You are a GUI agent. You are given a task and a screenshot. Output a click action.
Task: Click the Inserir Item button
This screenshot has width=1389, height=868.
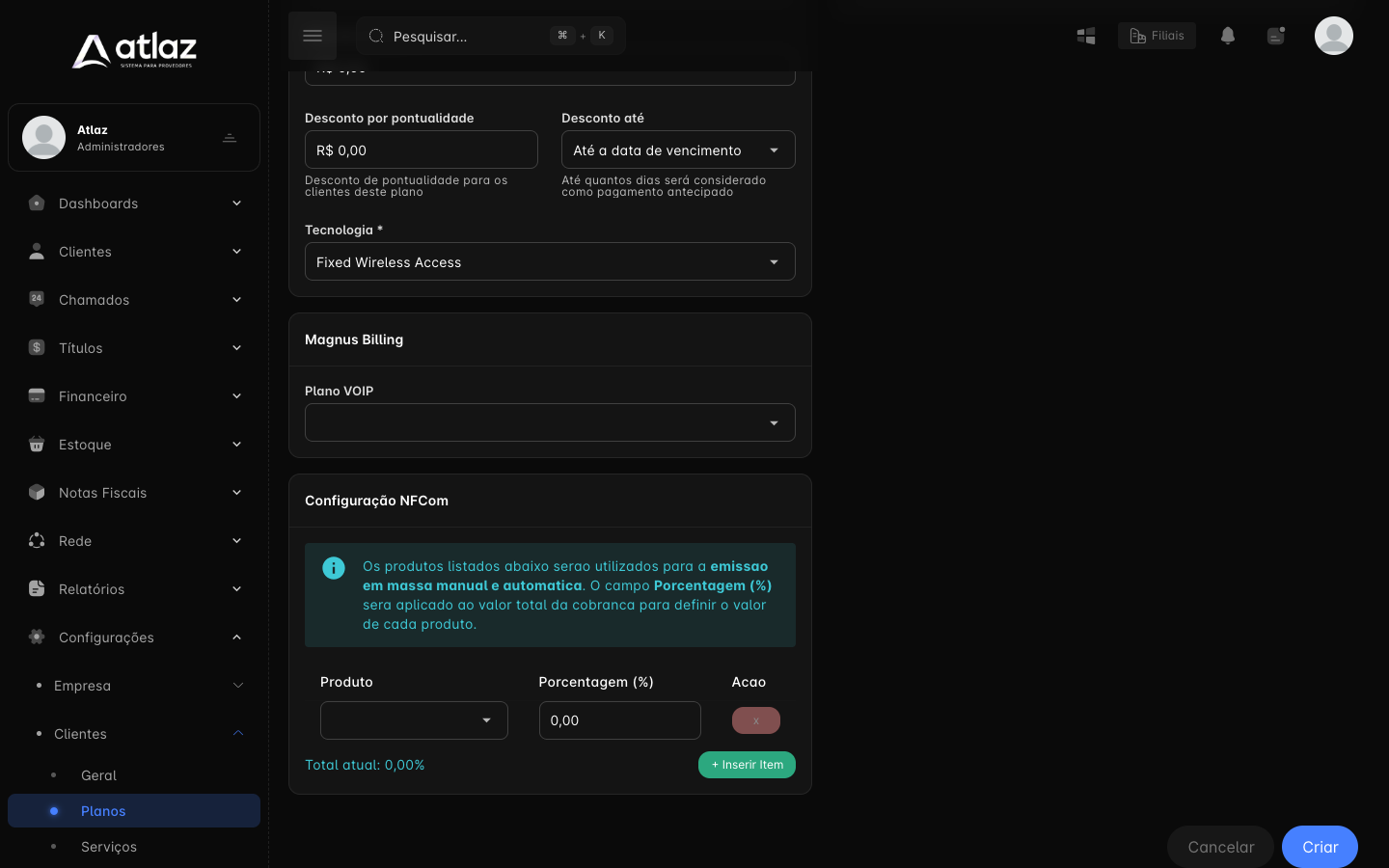click(747, 765)
